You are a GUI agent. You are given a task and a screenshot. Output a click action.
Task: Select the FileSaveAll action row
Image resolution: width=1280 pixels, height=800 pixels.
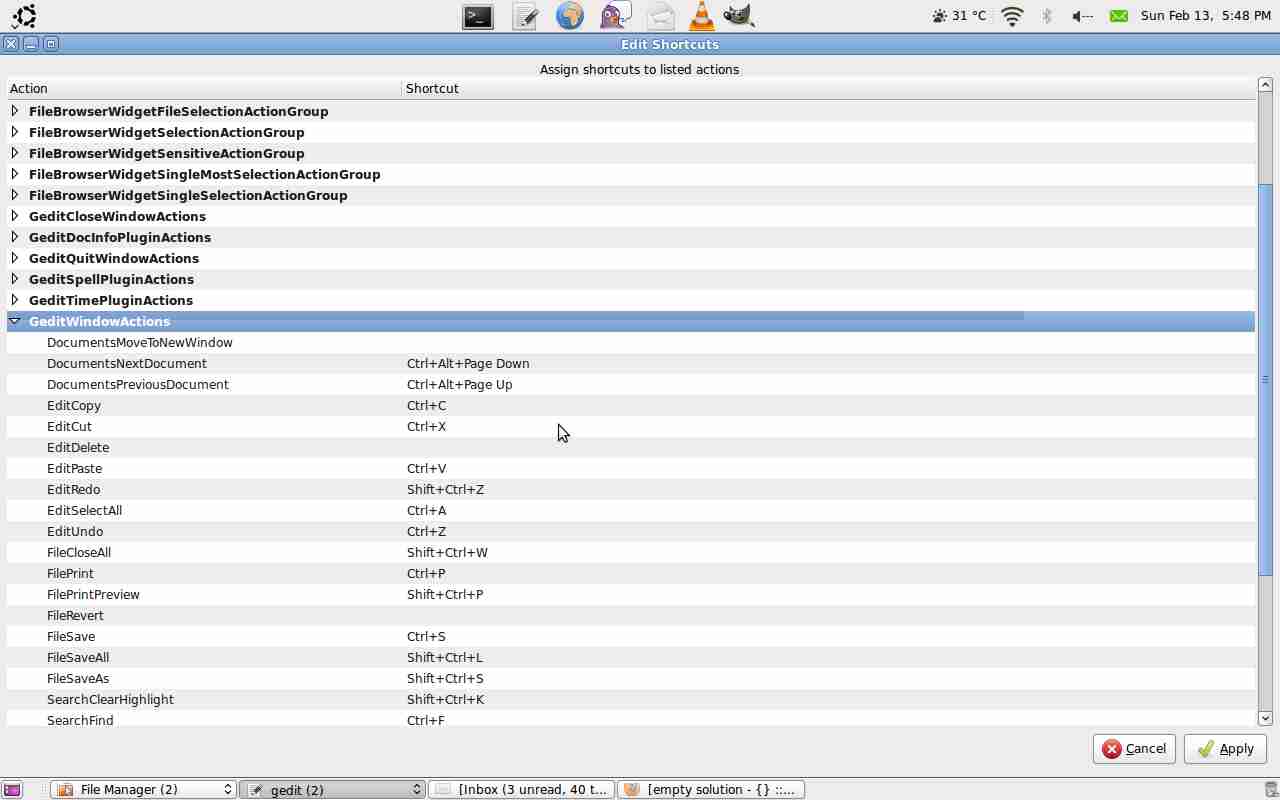point(631,657)
